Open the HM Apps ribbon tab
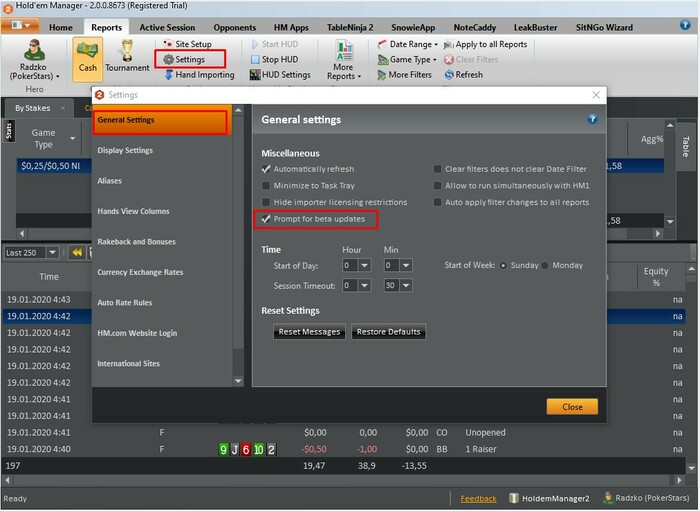This screenshot has width=700, height=511. click(291, 27)
